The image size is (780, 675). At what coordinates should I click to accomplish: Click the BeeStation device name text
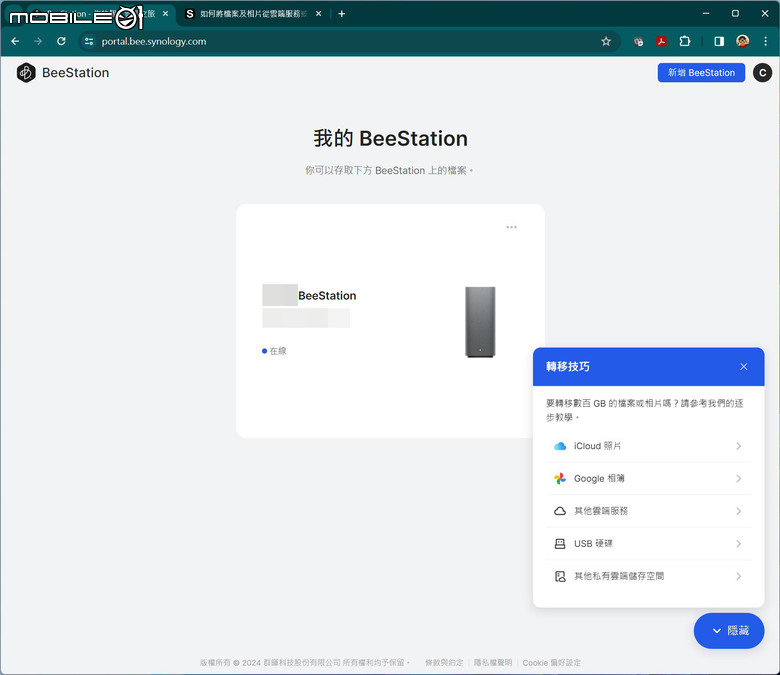pyautogui.click(x=327, y=295)
